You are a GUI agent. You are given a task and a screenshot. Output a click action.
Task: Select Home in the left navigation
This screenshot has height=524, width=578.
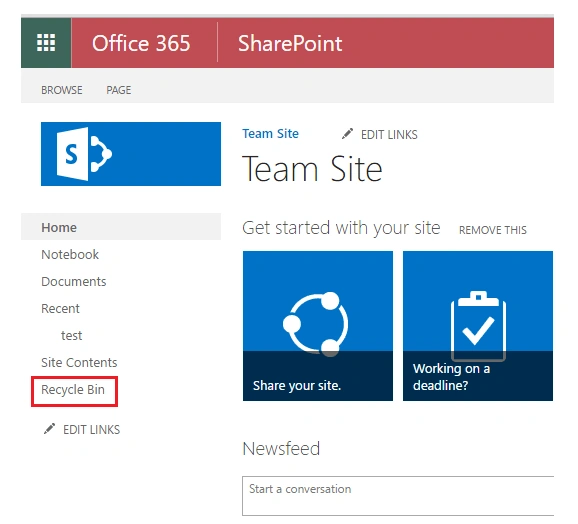[121, 227]
